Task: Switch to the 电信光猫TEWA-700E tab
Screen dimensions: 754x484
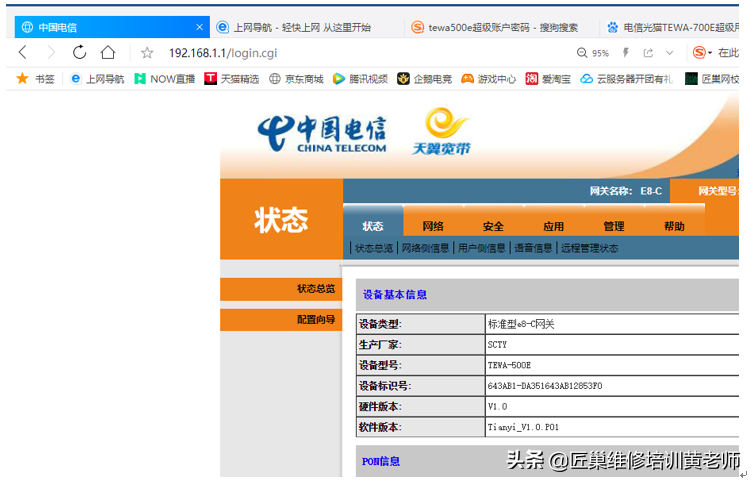Action: coord(672,27)
